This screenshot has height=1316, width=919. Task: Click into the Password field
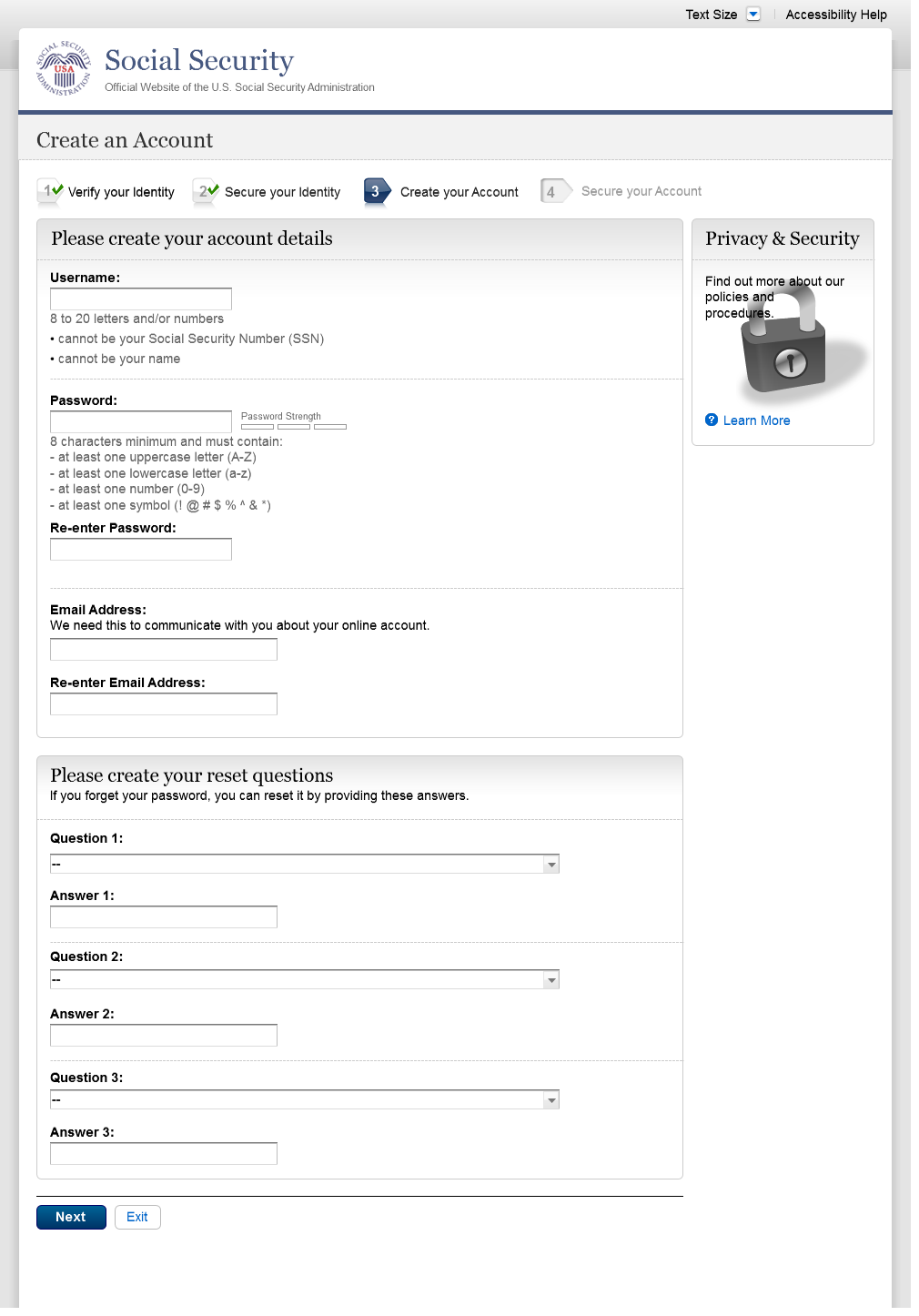click(141, 421)
